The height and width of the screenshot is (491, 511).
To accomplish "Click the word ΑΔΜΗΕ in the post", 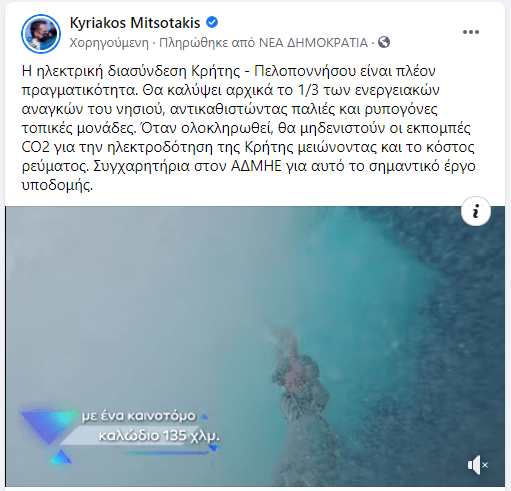I will coord(257,166).
